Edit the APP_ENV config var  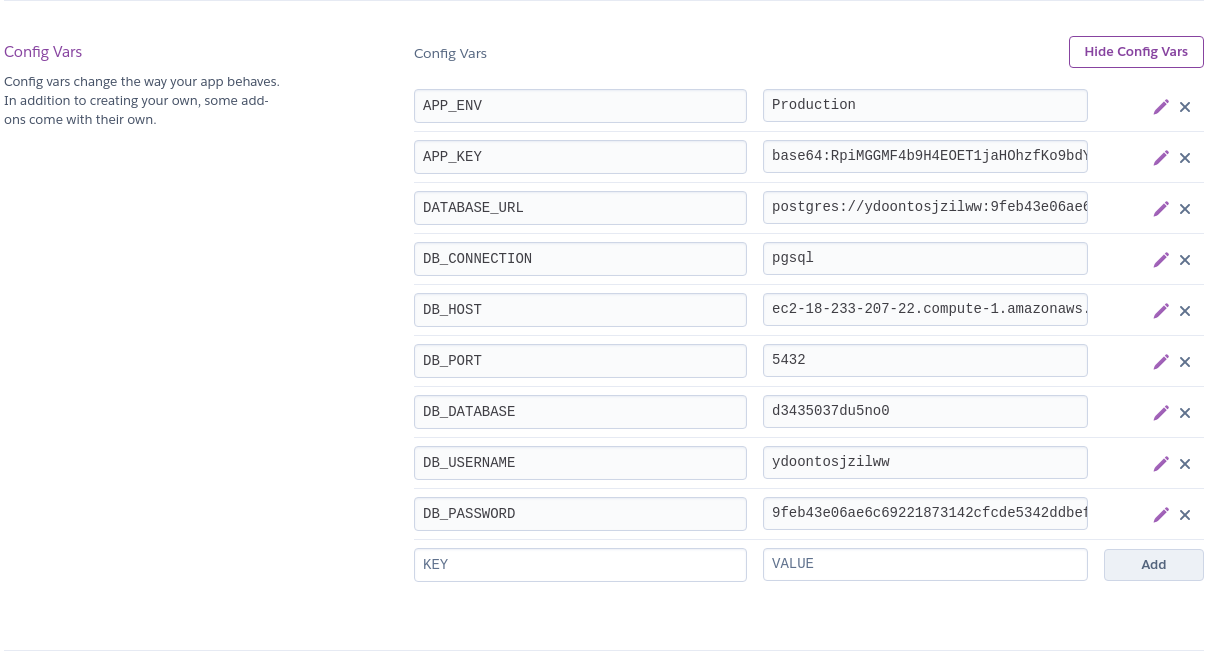pos(1161,106)
